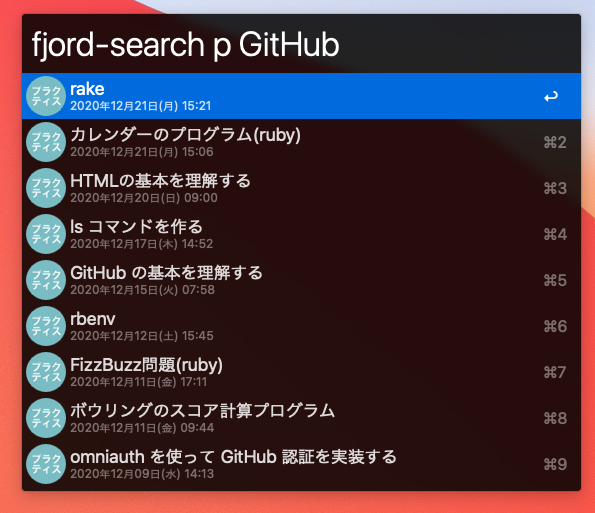Click the date 2020年12月21日(月) 15:21
This screenshot has height=513, width=595.
click(140, 106)
